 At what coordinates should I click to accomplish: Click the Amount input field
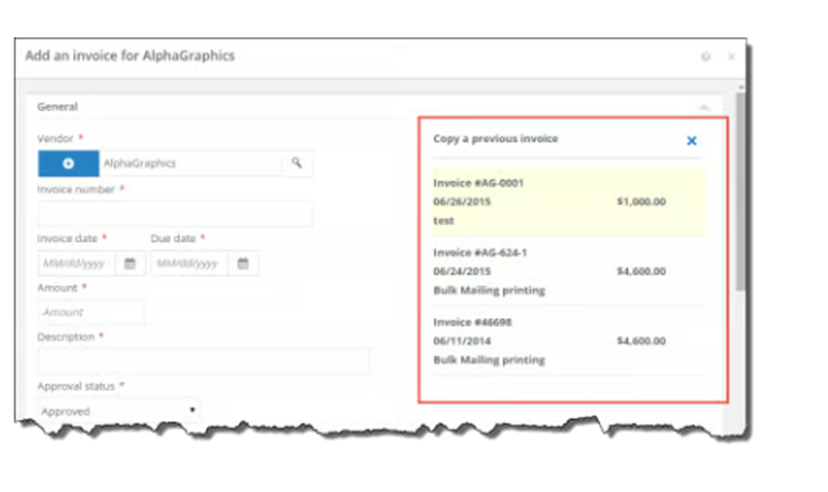point(91,312)
